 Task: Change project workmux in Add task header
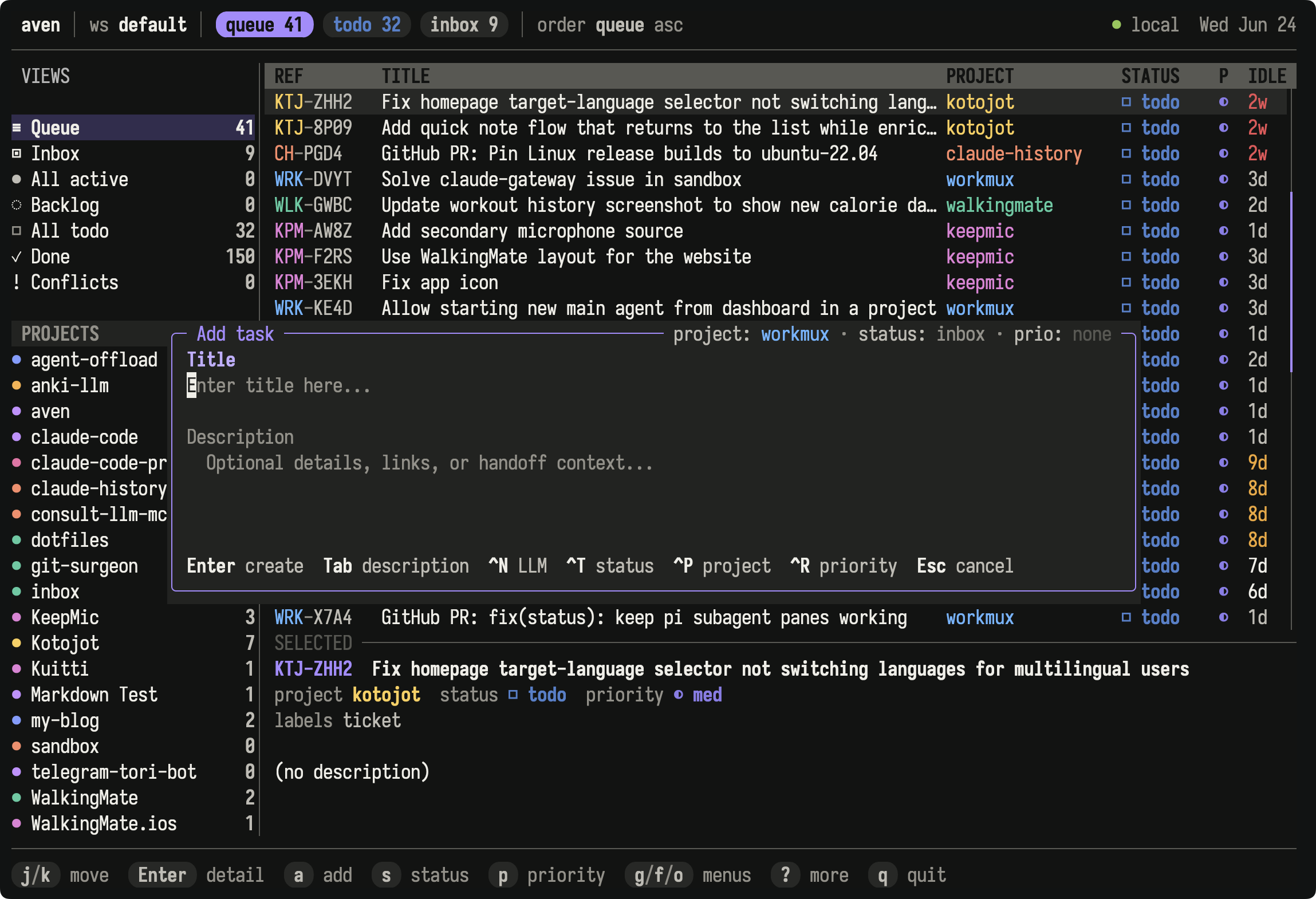pos(751,334)
